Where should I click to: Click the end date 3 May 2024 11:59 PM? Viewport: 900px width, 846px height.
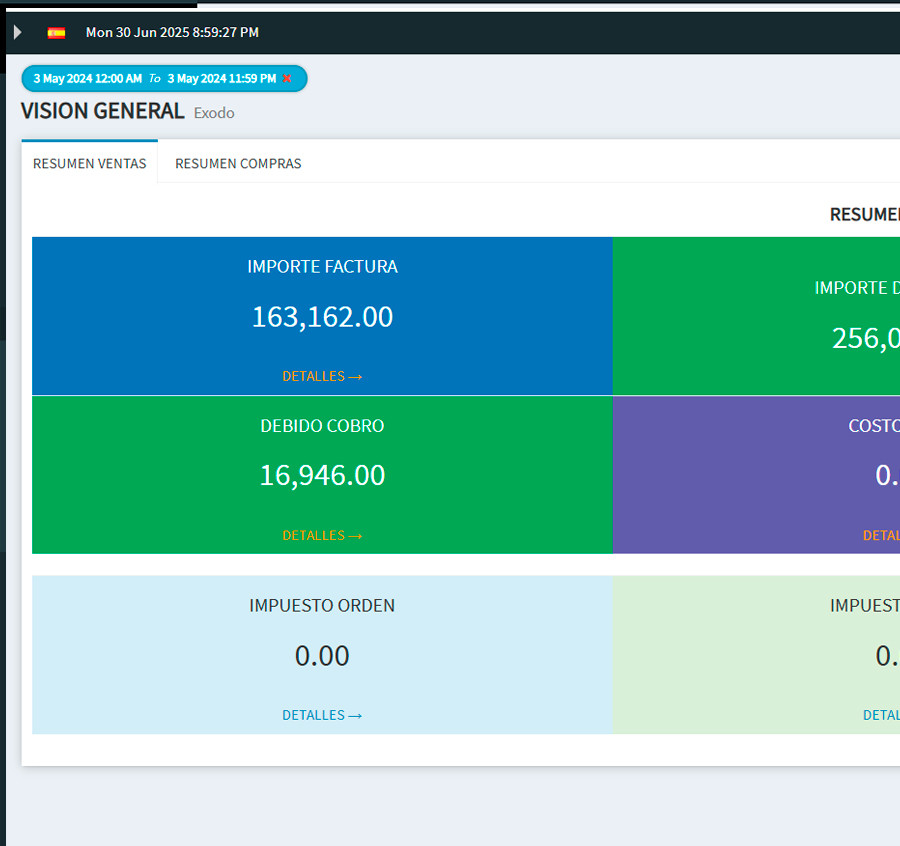point(221,78)
